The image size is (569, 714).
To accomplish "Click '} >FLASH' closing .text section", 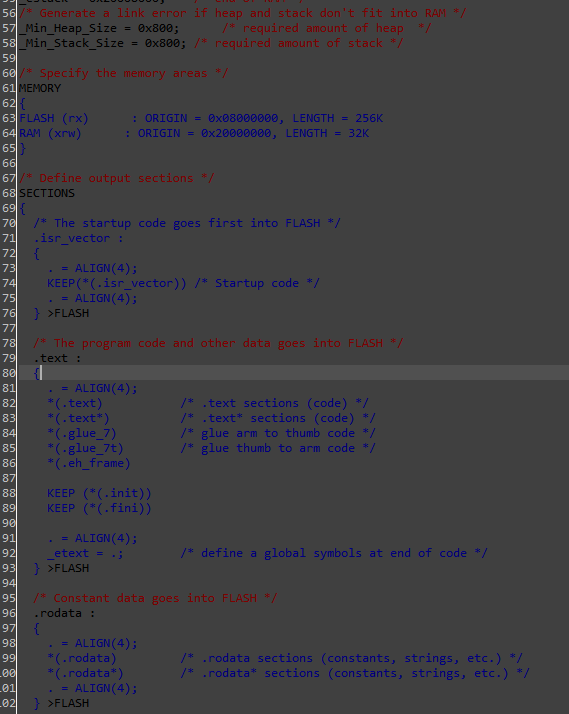I will [x=61, y=568].
